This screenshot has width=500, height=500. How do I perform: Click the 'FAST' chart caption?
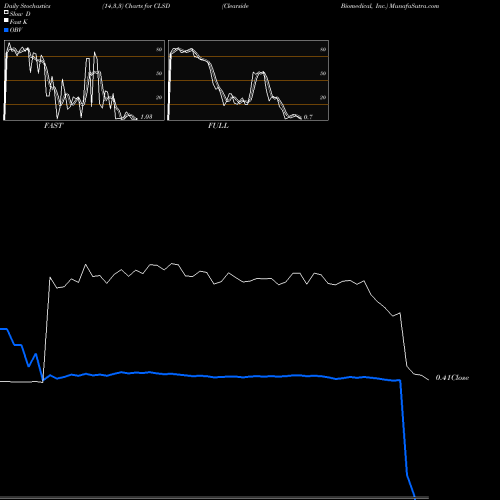pyautogui.click(x=54, y=126)
